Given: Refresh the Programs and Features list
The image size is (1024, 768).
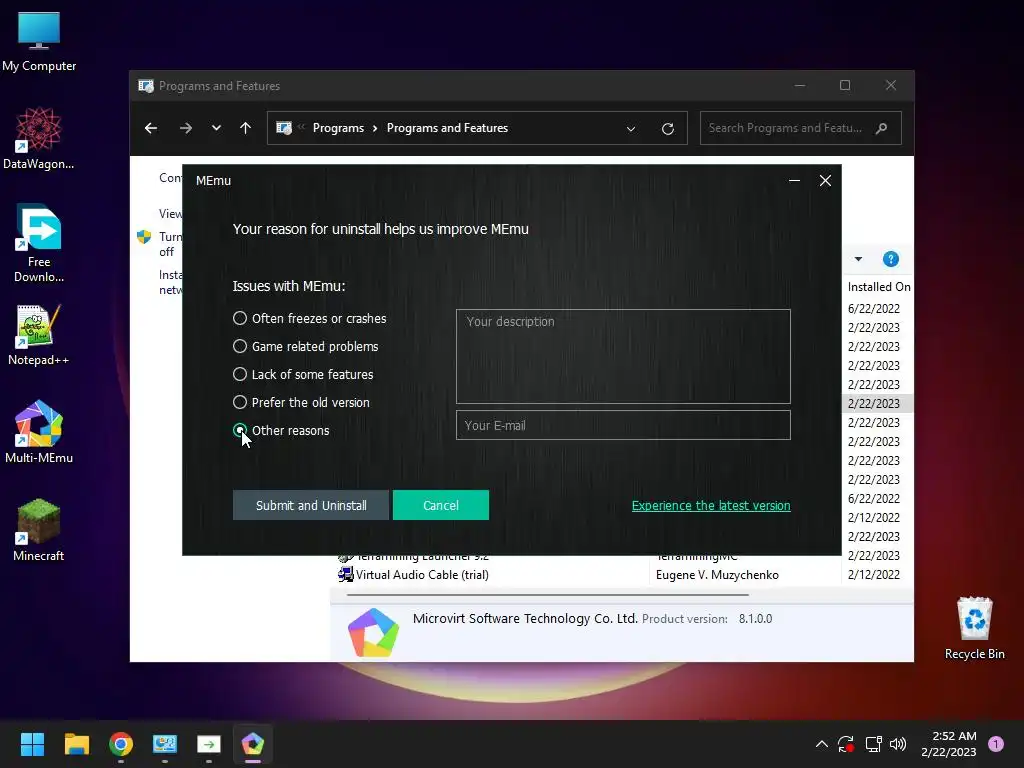Looking at the screenshot, I should (x=667, y=129).
